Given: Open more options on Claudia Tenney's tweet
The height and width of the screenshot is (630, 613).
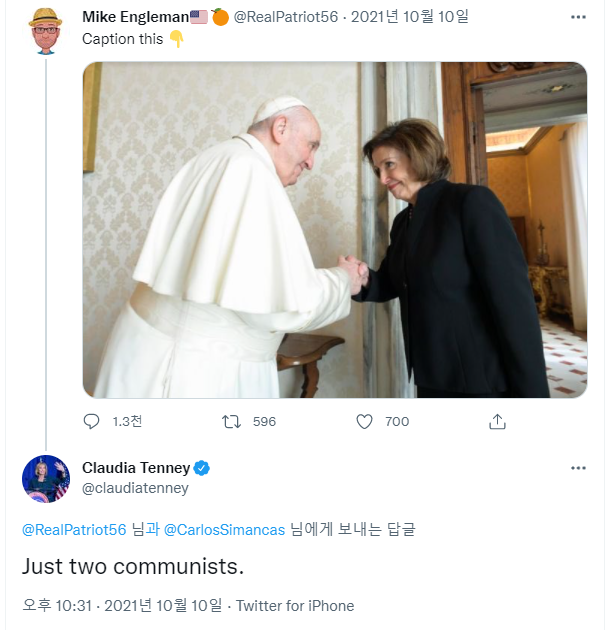Looking at the screenshot, I should coord(578,468).
